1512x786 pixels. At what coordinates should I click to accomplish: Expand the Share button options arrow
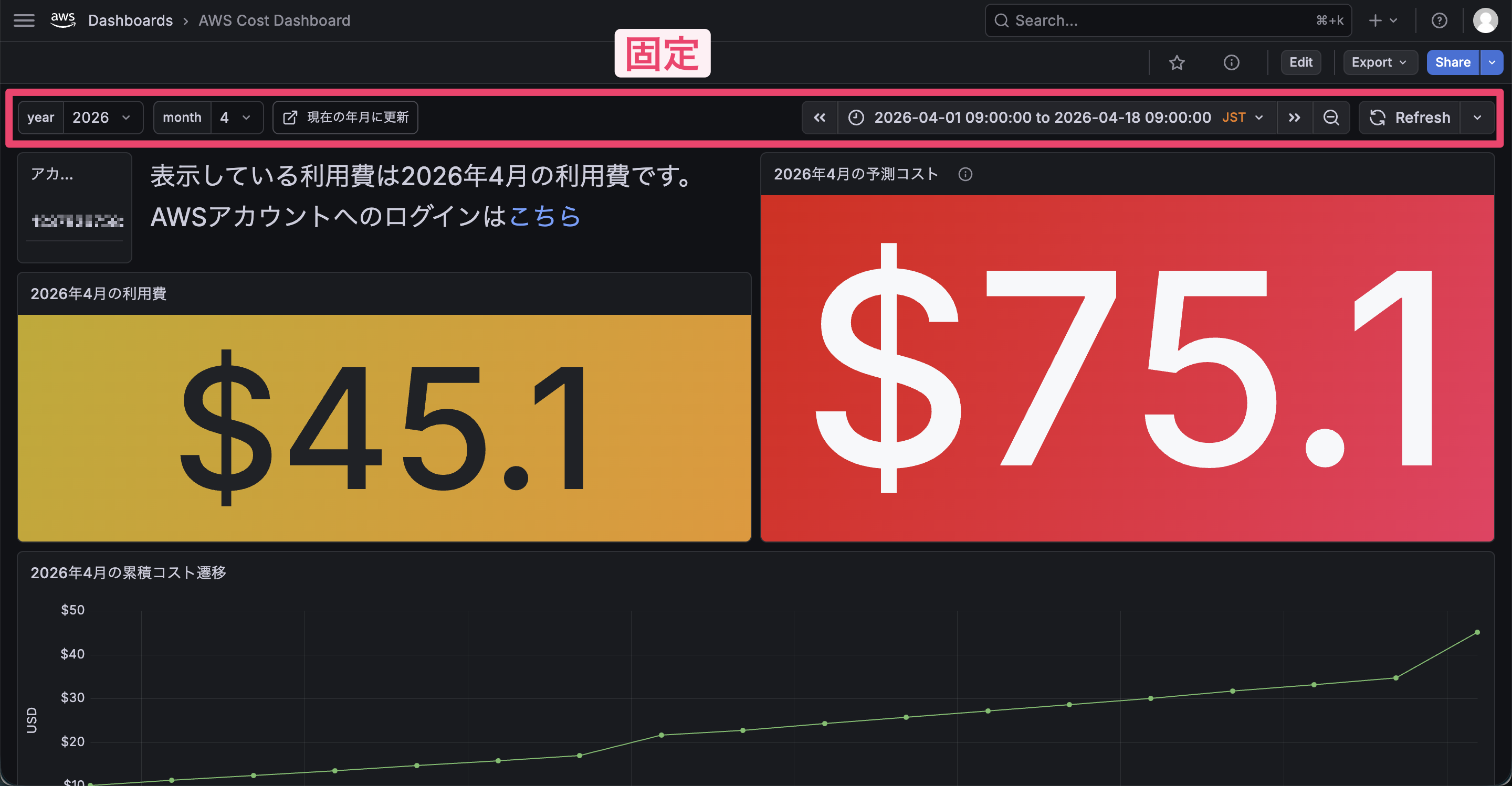coord(1492,62)
